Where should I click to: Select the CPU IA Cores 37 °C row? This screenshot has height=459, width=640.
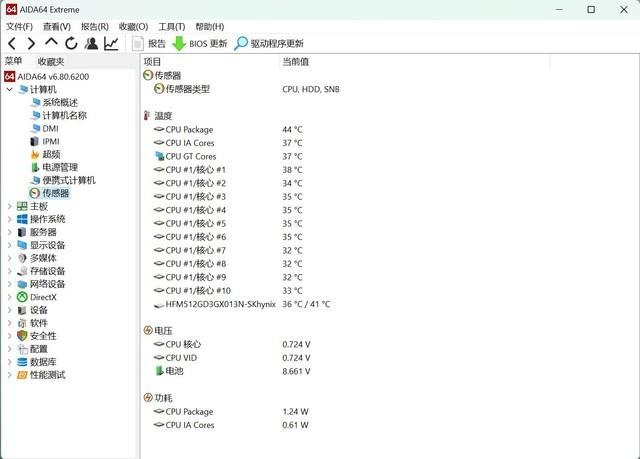pos(228,143)
